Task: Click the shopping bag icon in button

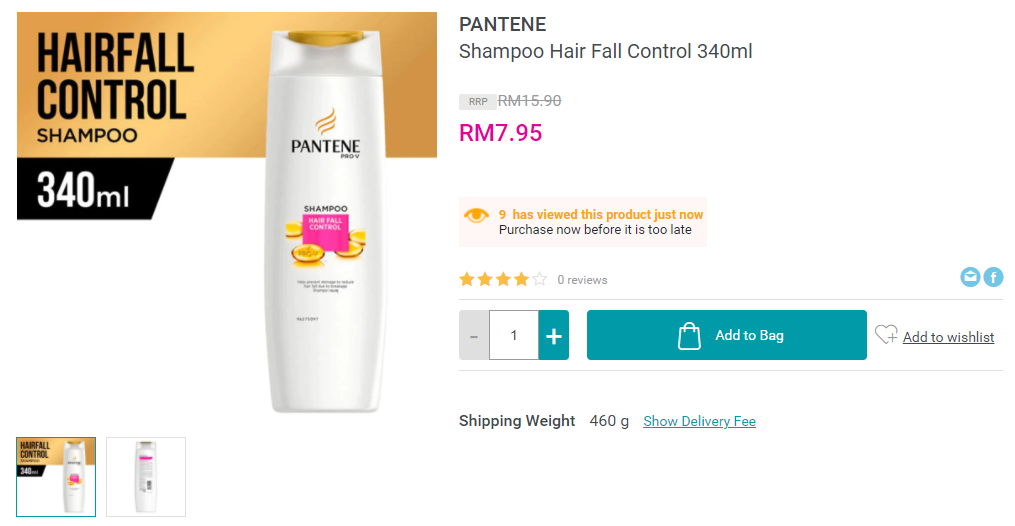Action: [689, 336]
